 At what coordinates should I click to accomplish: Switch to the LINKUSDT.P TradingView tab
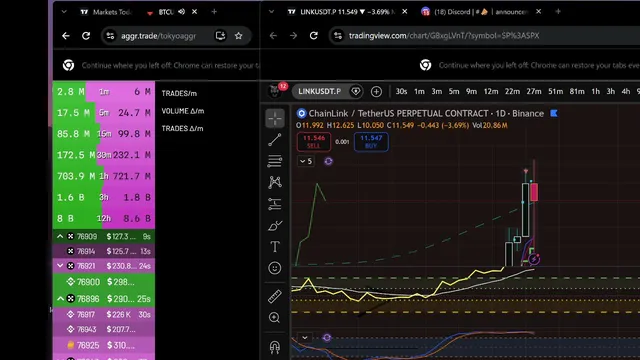point(347,12)
